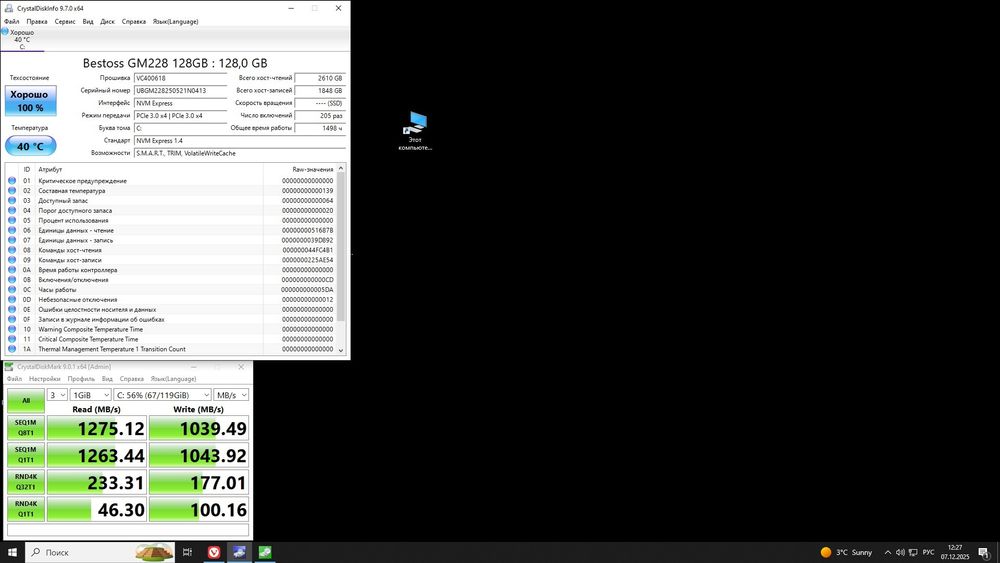Run All benchmarks in CrystalDiskMark
1000x563 pixels.
pyautogui.click(x=26, y=401)
